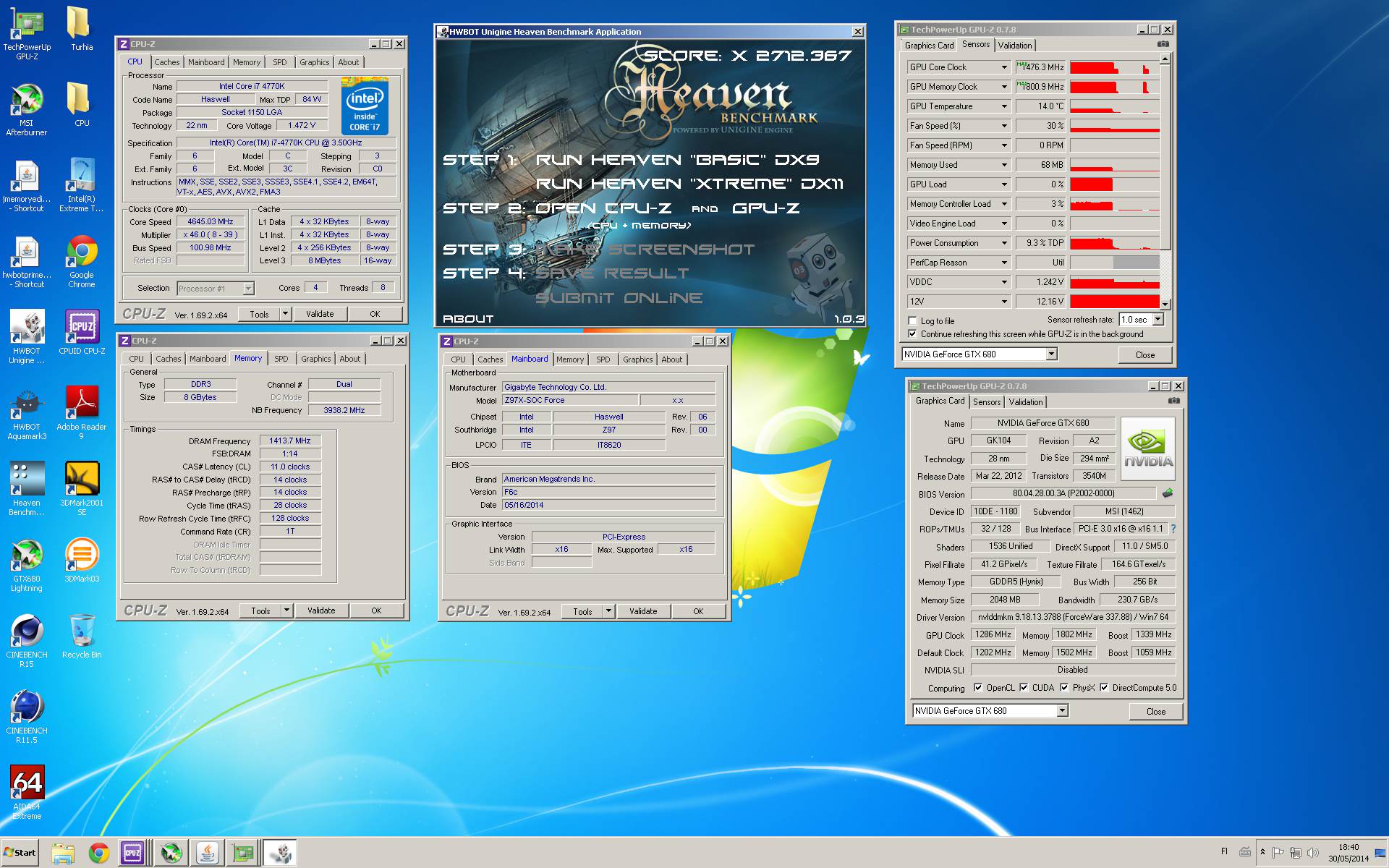Toggle PhysX computing checkbox
The width and height of the screenshot is (1389, 868).
(1064, 688)
